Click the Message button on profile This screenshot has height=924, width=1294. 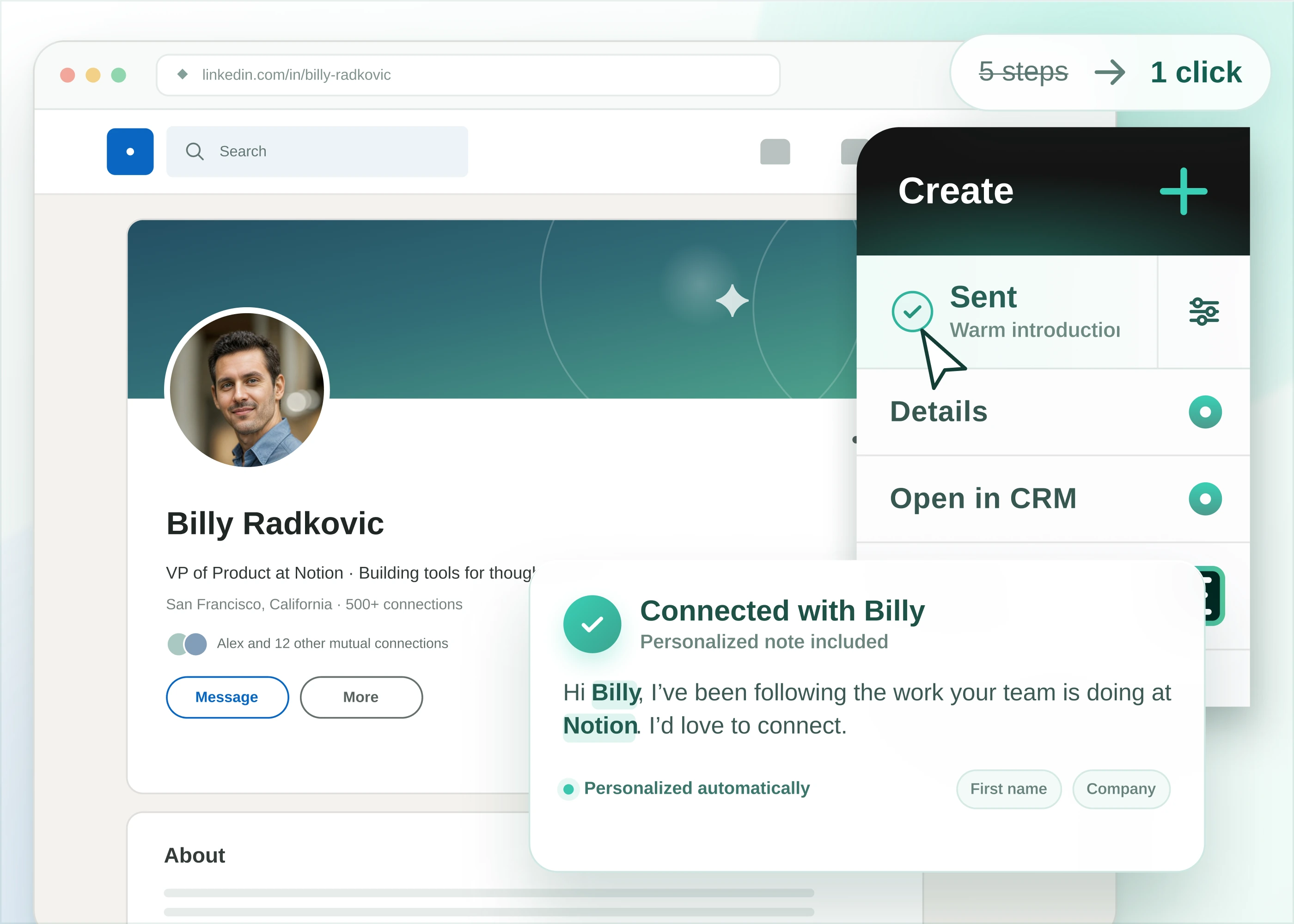[x=227, y=697]
